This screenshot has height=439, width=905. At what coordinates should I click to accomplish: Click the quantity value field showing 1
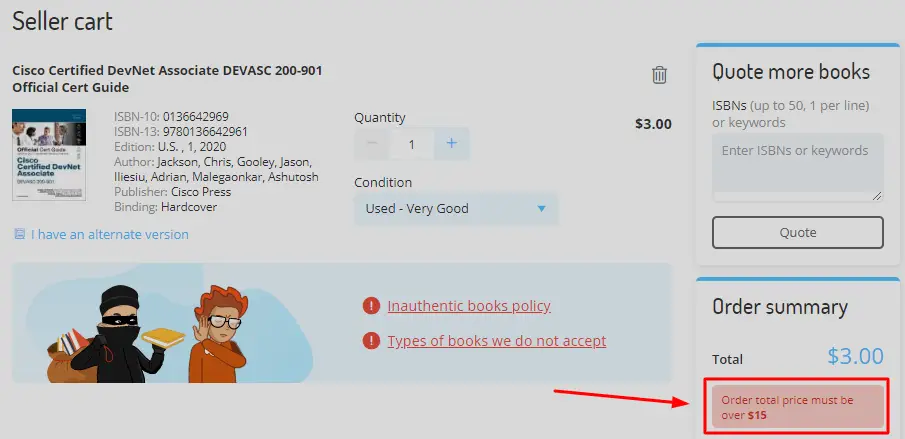pyautogui.click(x=412, y=144)
